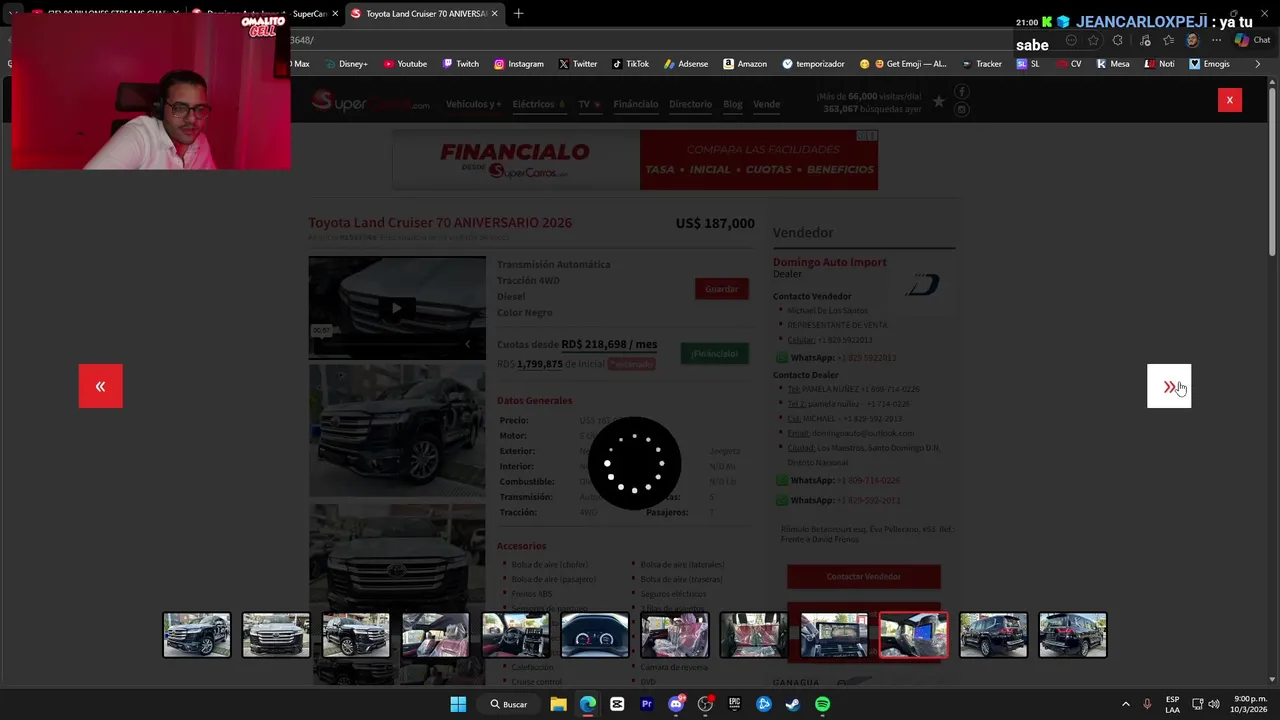Image resolution: width=1280 pixels, height=720 pixels.
Task: Open the Directorio menu item
Action: (690, 104)
